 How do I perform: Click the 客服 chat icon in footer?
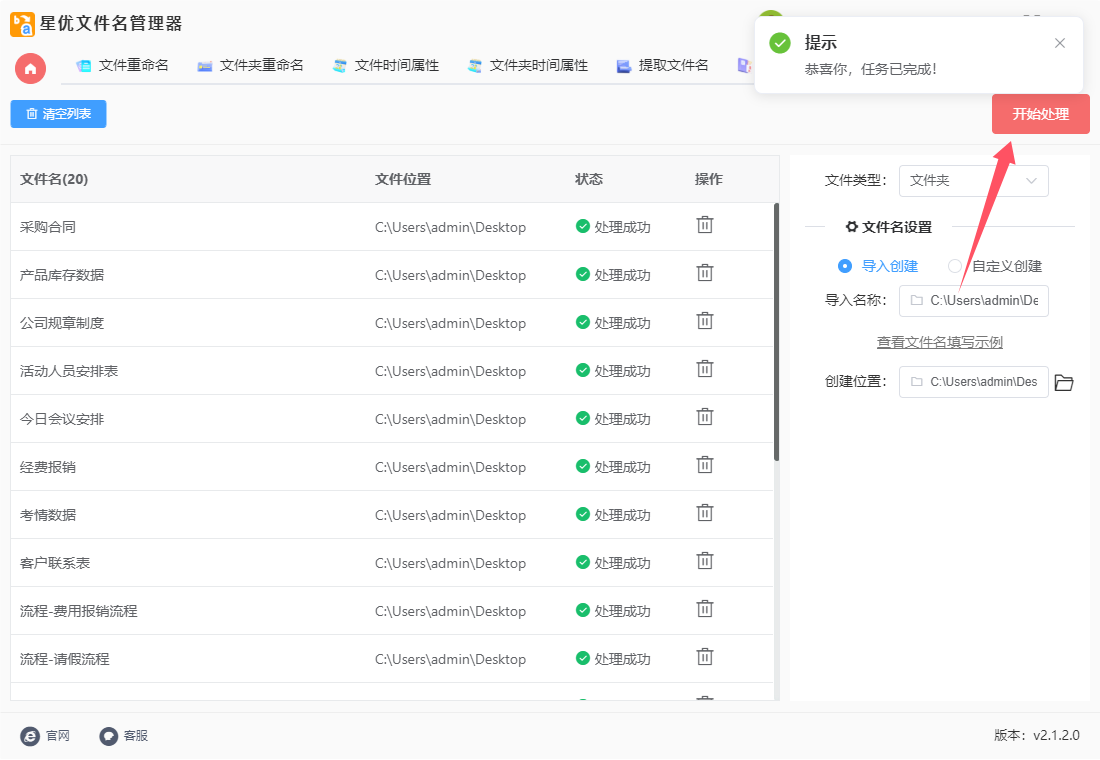[108, 735]
